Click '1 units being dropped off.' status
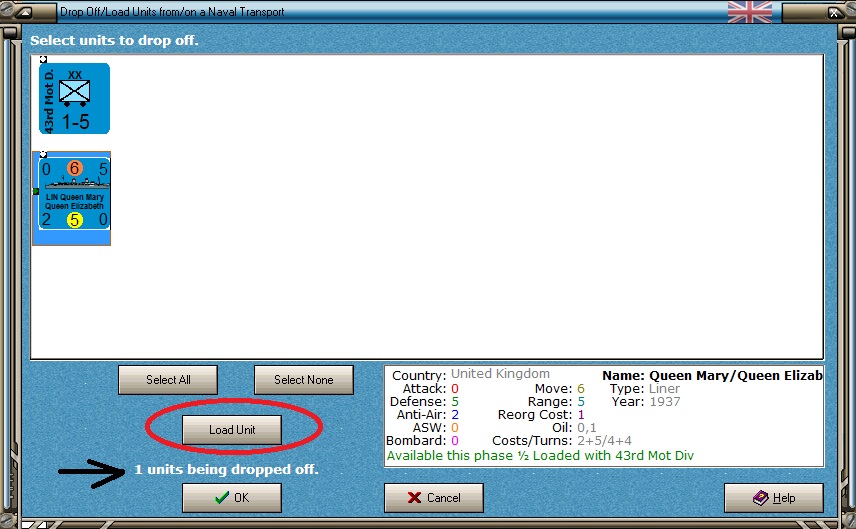The height and width of the screenshot is (529, 856). pos(226,469)
